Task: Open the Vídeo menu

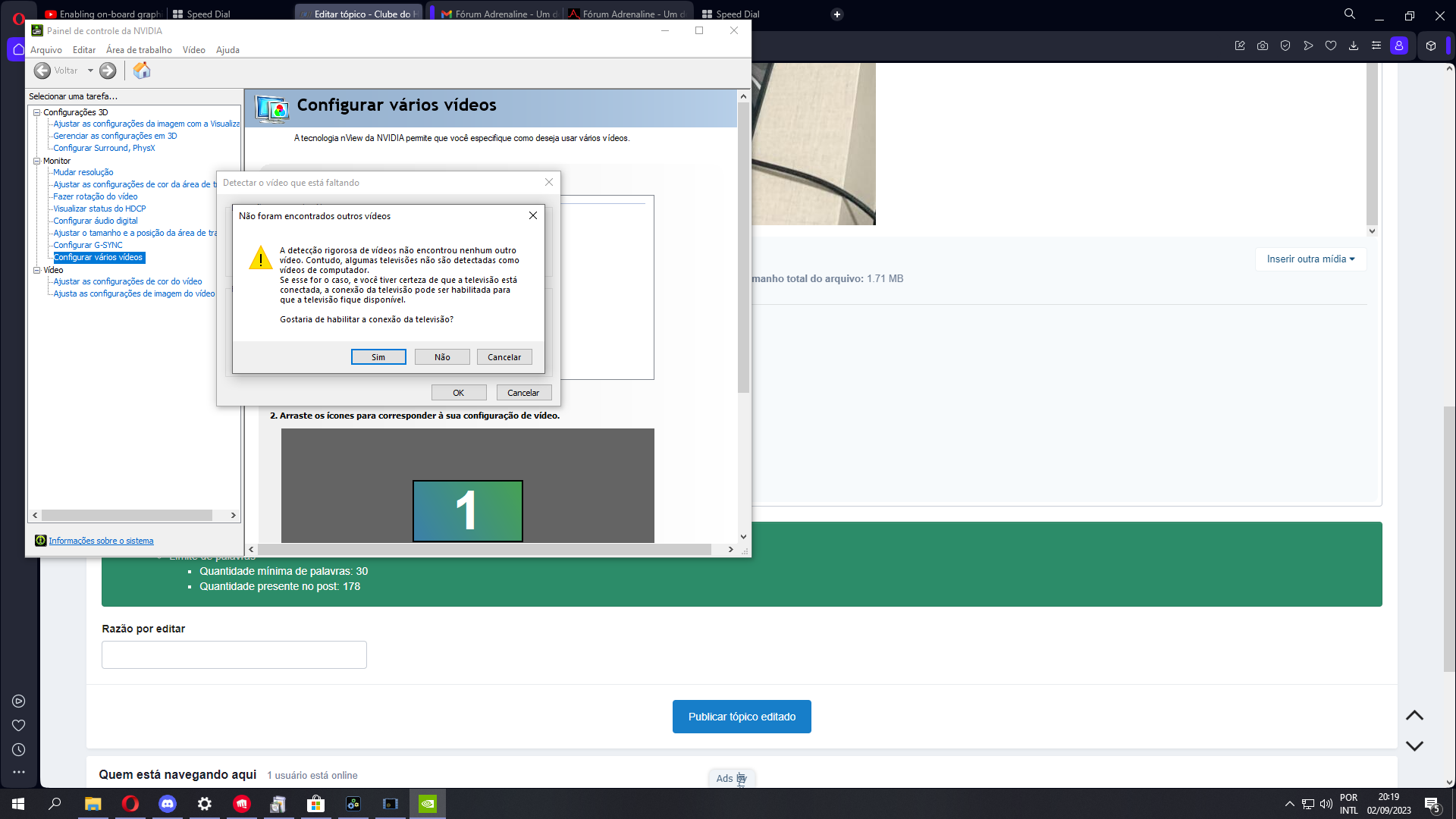Action: [194, 50]
